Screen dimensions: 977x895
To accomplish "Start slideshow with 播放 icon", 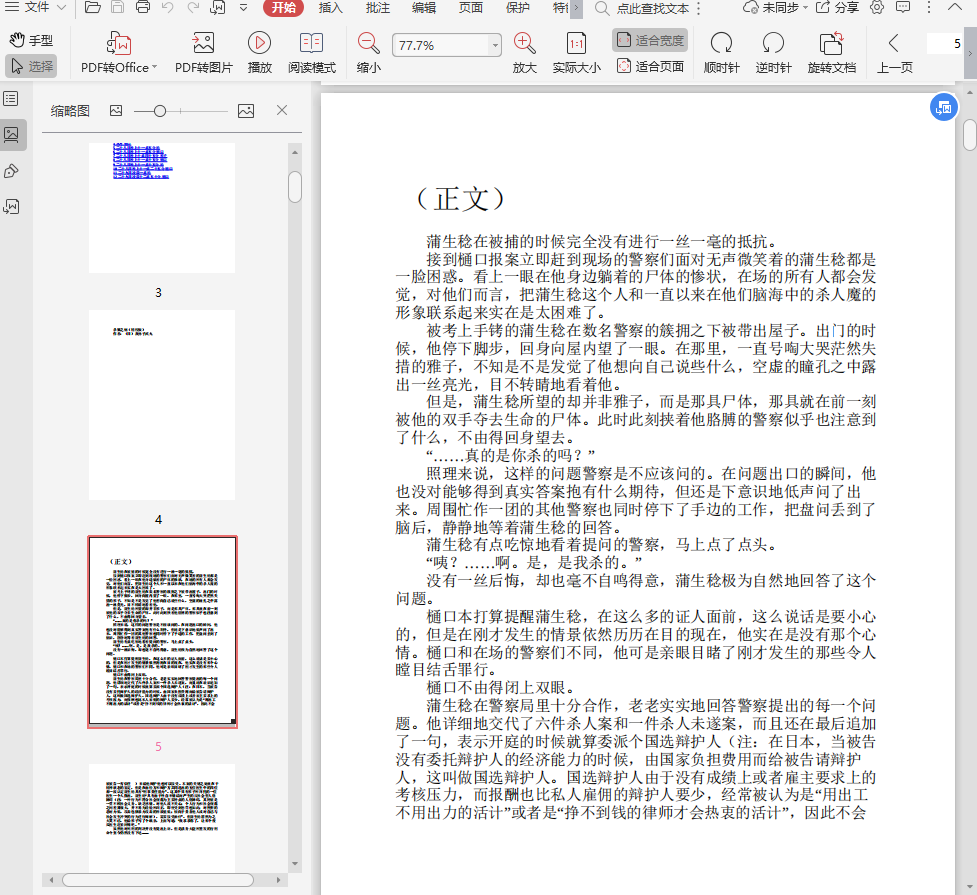I will click(259, 44).
